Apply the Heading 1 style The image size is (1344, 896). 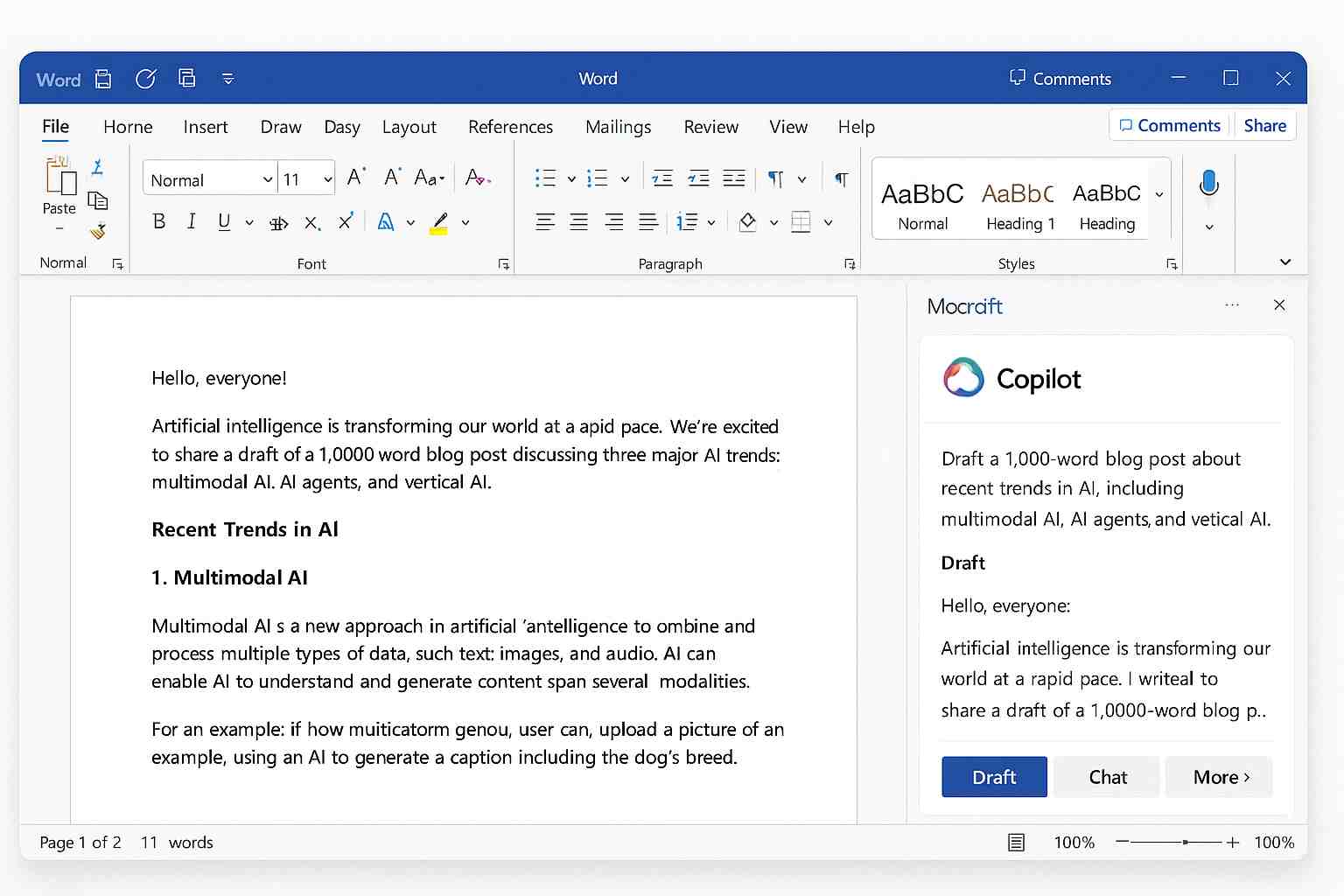[1019, 206]
